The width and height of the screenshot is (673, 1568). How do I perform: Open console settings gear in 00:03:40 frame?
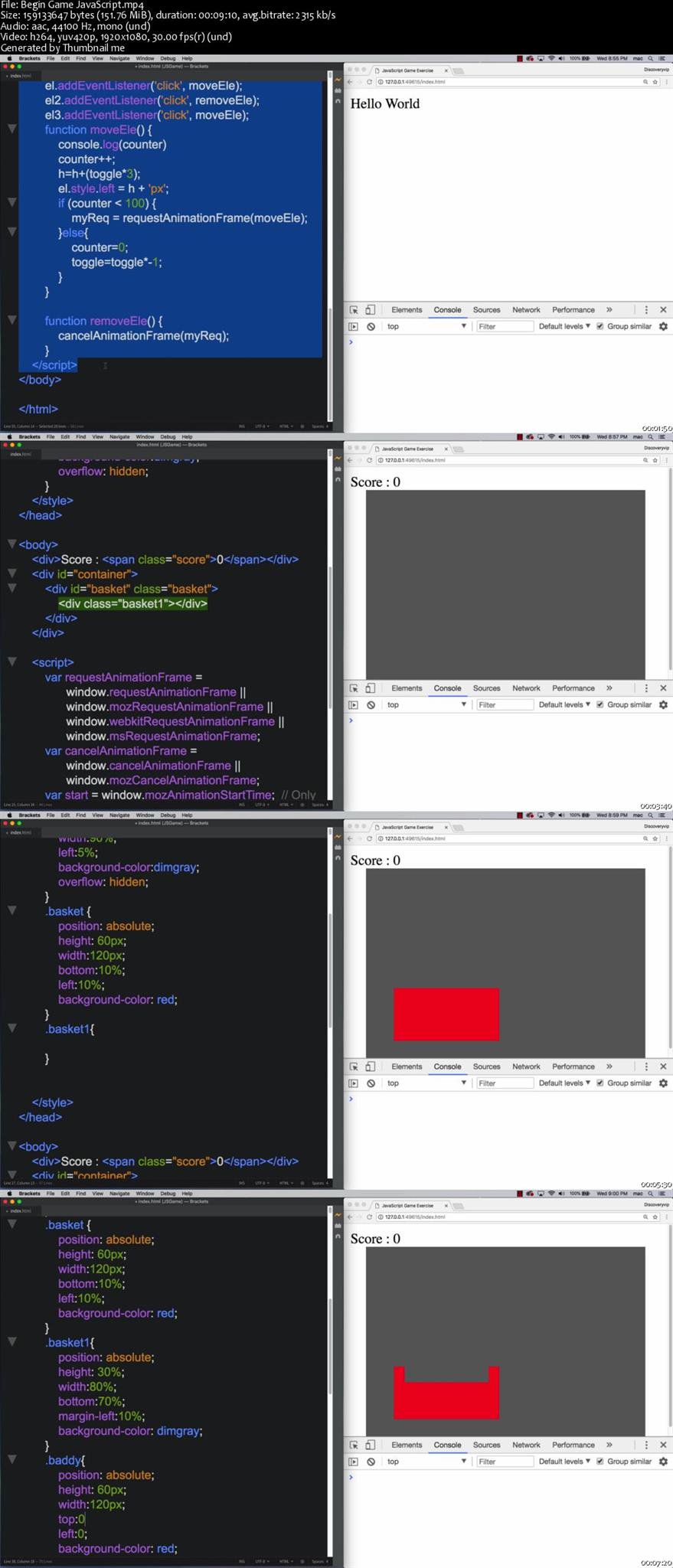(664, 704)
